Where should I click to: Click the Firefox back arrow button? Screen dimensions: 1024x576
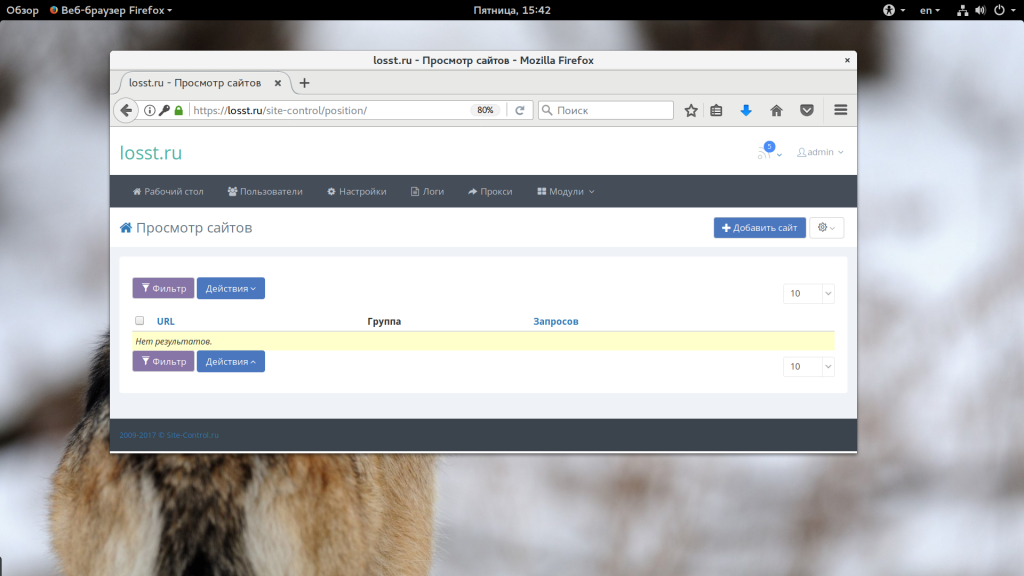tap(125, 110)
